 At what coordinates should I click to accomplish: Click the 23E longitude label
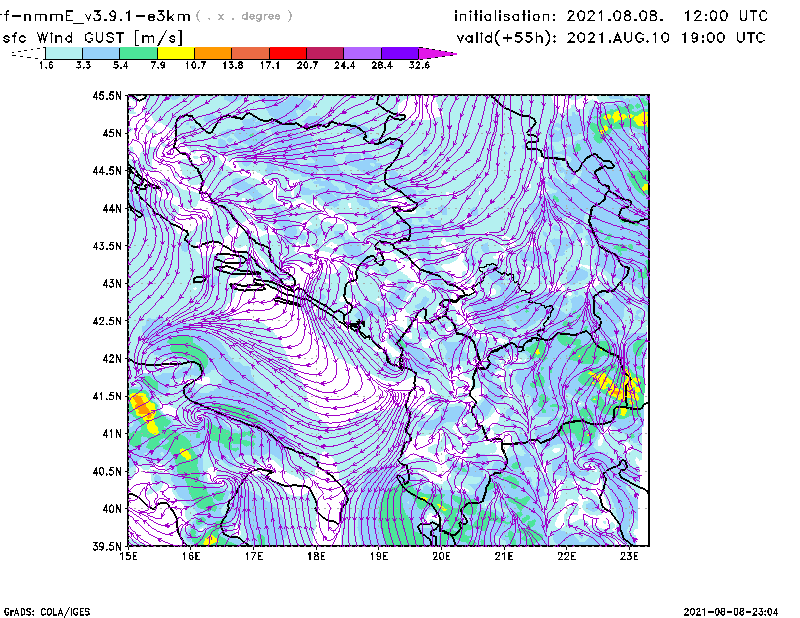tap(629, 556)
